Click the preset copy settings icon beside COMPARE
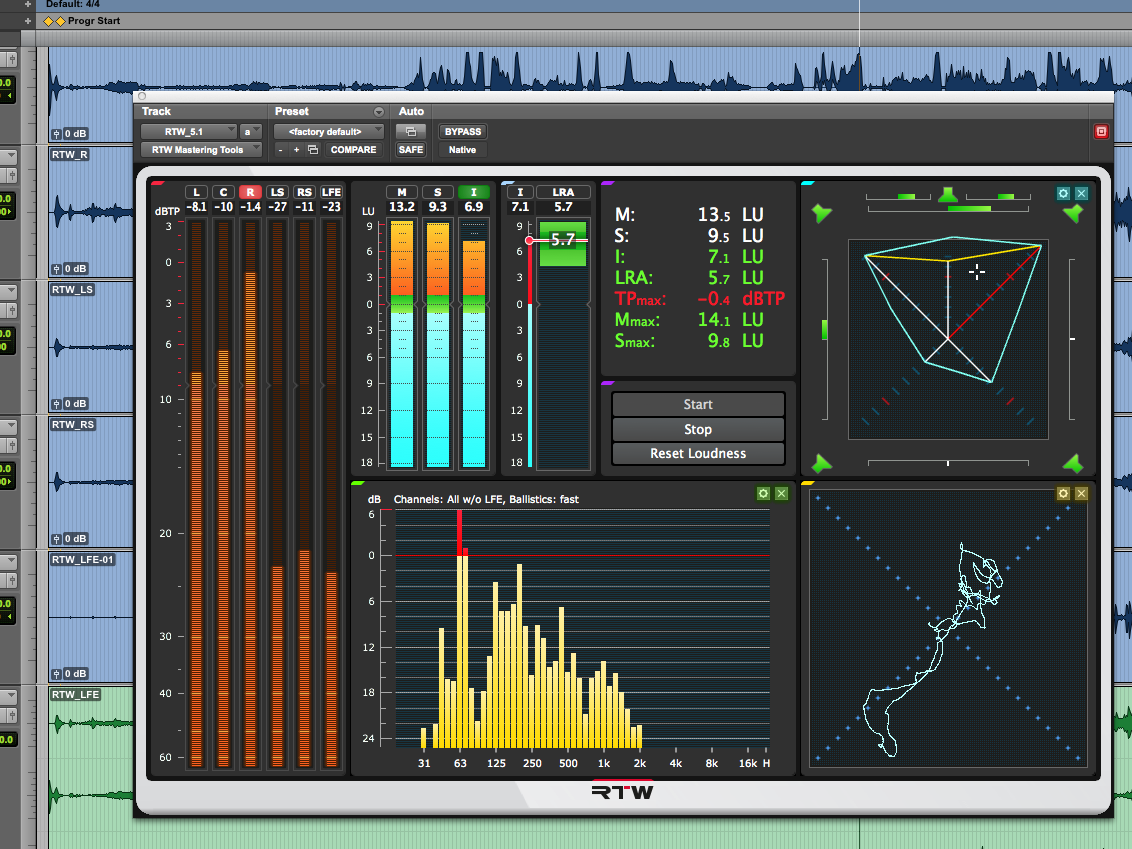This screenshot has width=1132, height=849. (x=313, y=149)
